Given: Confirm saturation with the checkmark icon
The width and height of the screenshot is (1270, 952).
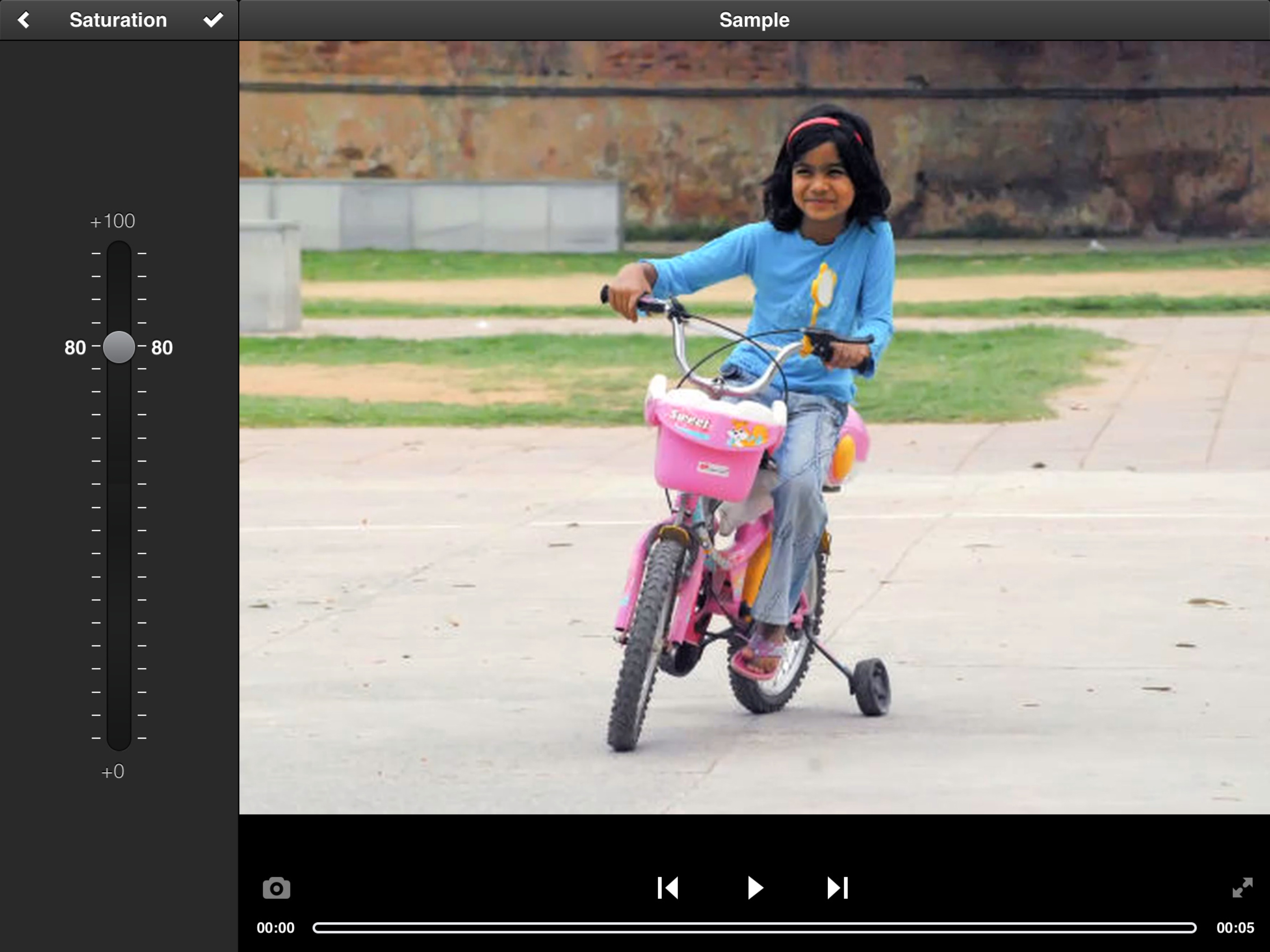Looking at the screenshot, I should [x=213, y=20].
